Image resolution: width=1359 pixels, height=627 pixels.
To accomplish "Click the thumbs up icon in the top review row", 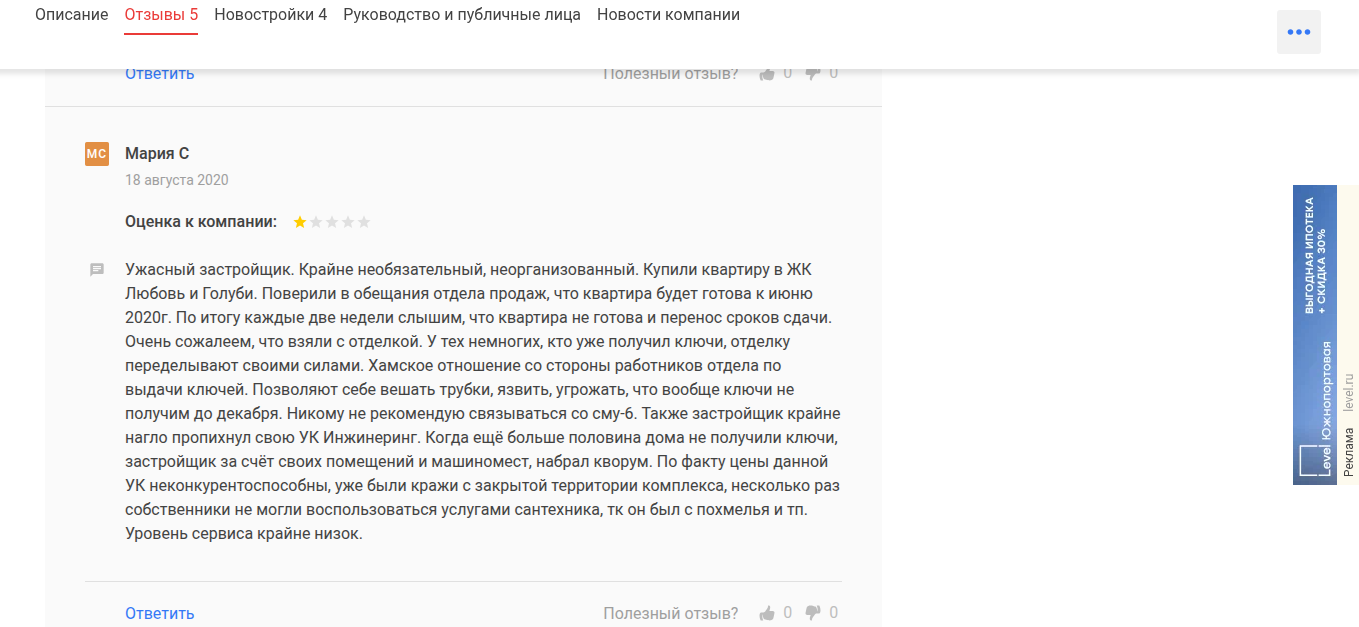I will pos(767,72).
